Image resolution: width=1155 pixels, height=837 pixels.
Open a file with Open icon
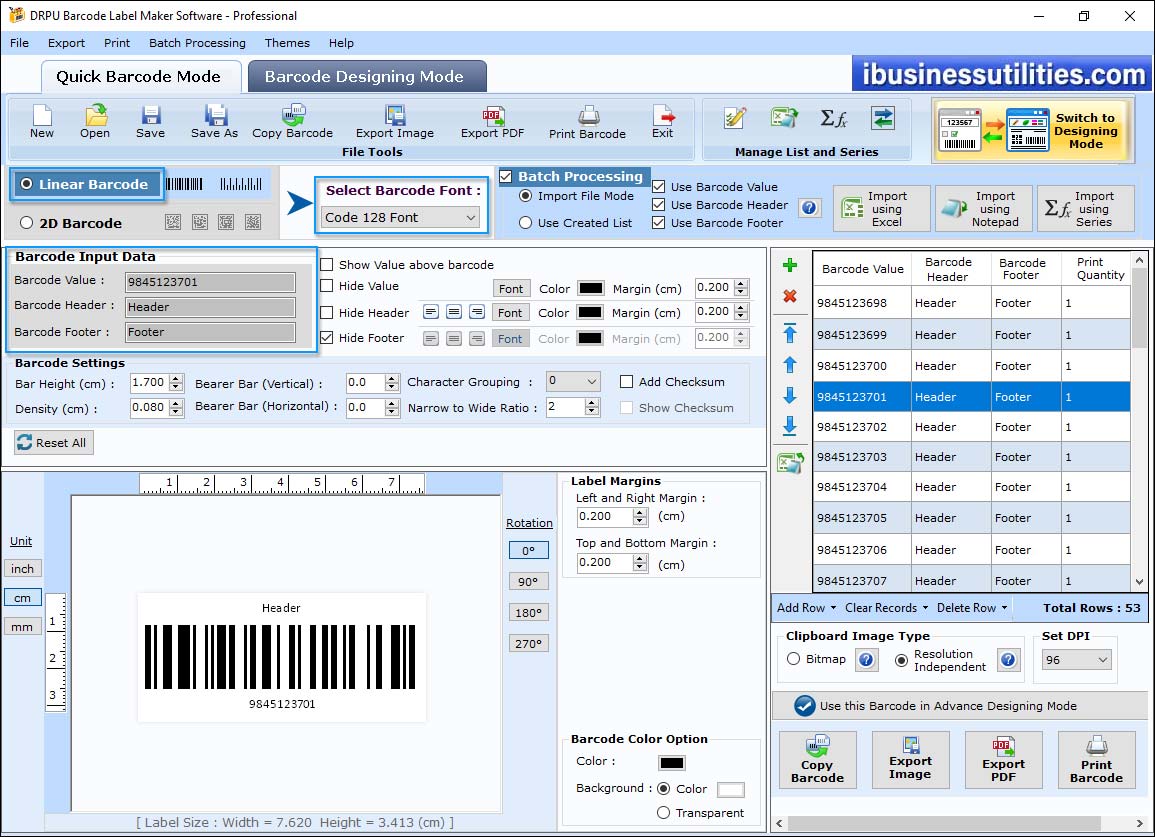click(95, 122)
